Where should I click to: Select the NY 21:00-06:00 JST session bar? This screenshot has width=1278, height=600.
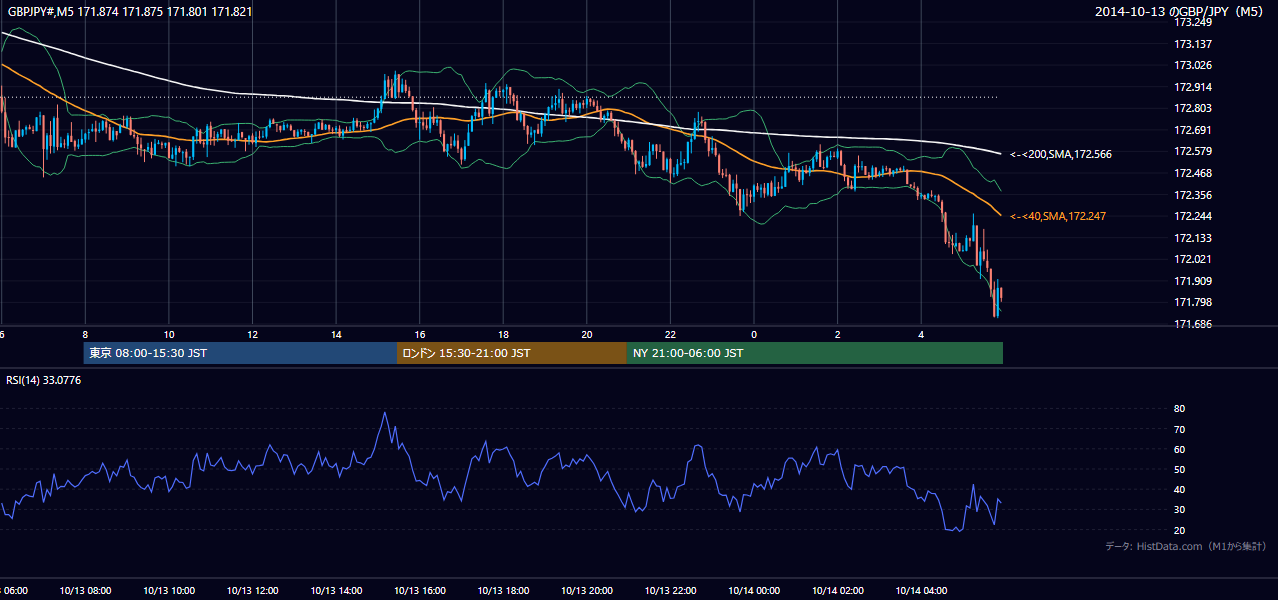coord(815,353)
